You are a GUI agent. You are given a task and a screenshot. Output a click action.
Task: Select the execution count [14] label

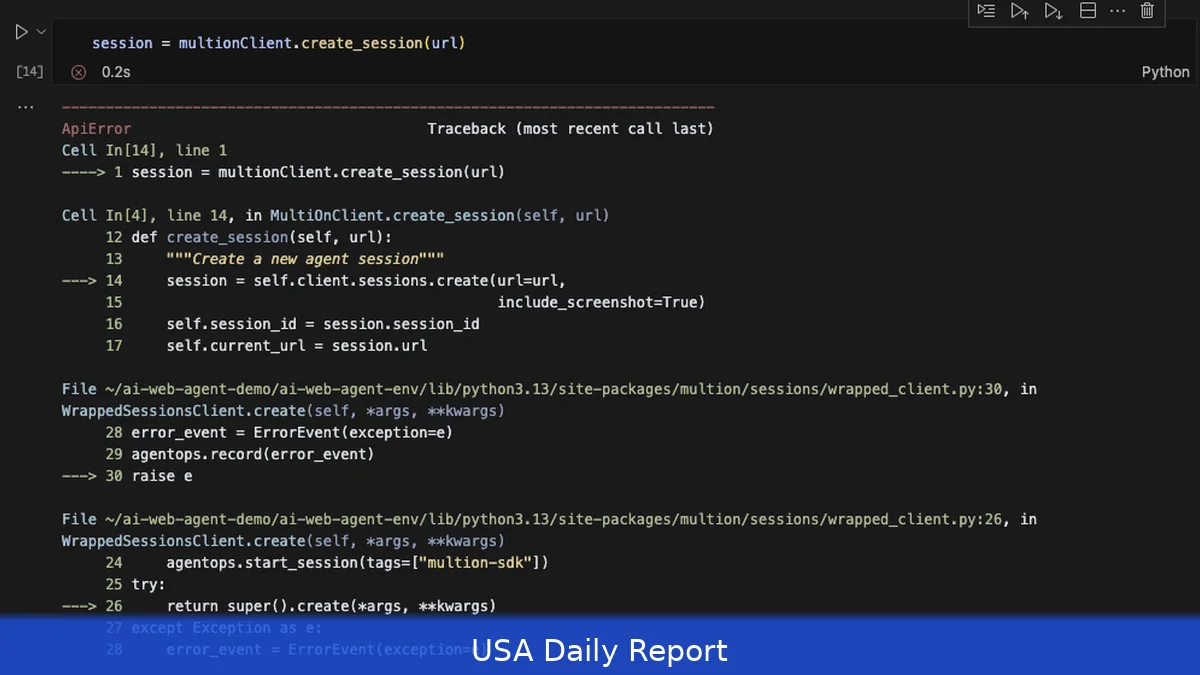29,71
